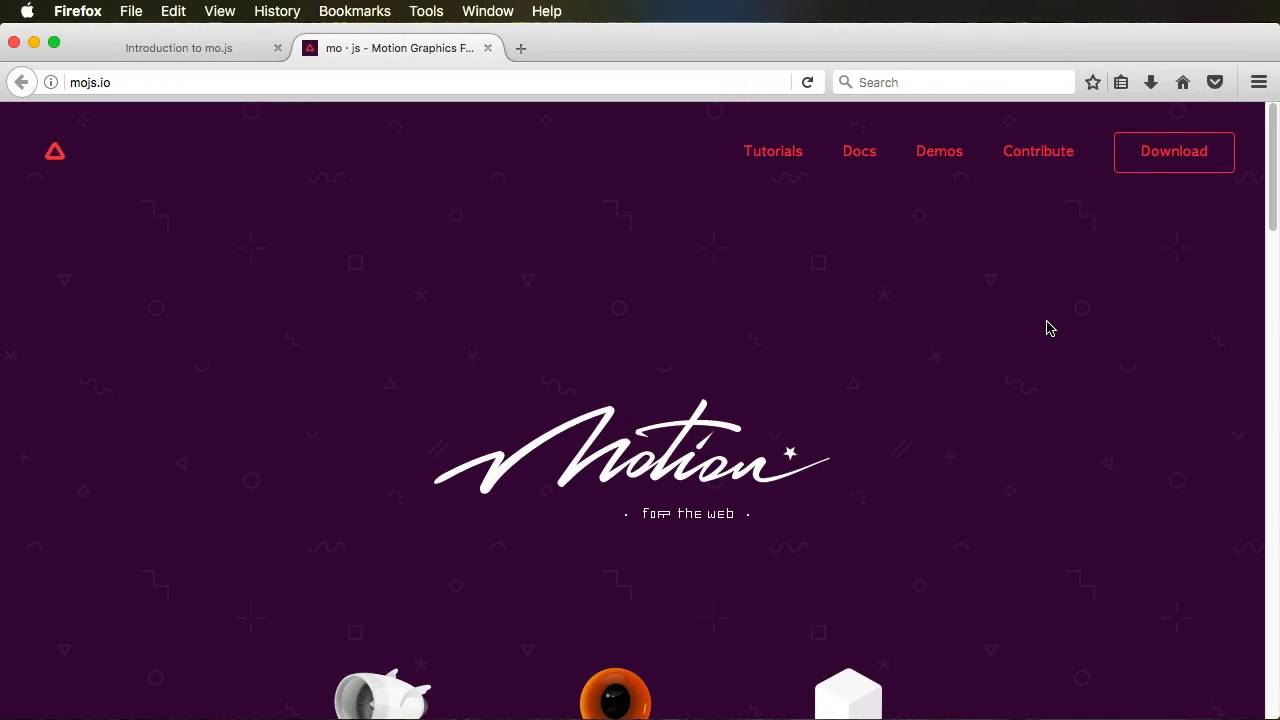Image resolution: width=1280 pixels, height=720 pixels.
Task: Open the Firefox hamburger menu
Action: (x=1259, y=82)
